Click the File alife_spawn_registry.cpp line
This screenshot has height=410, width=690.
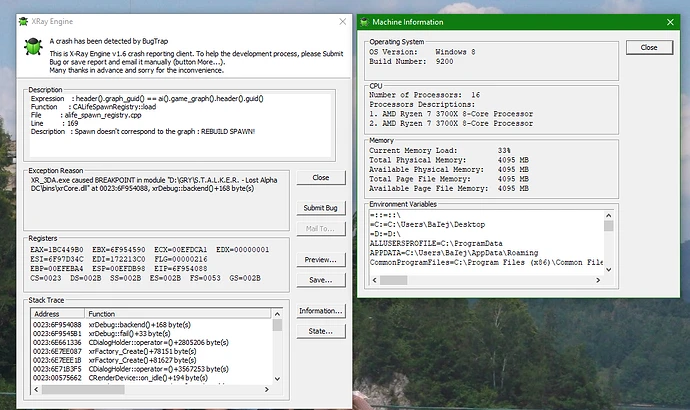click(x=86, y=115)
